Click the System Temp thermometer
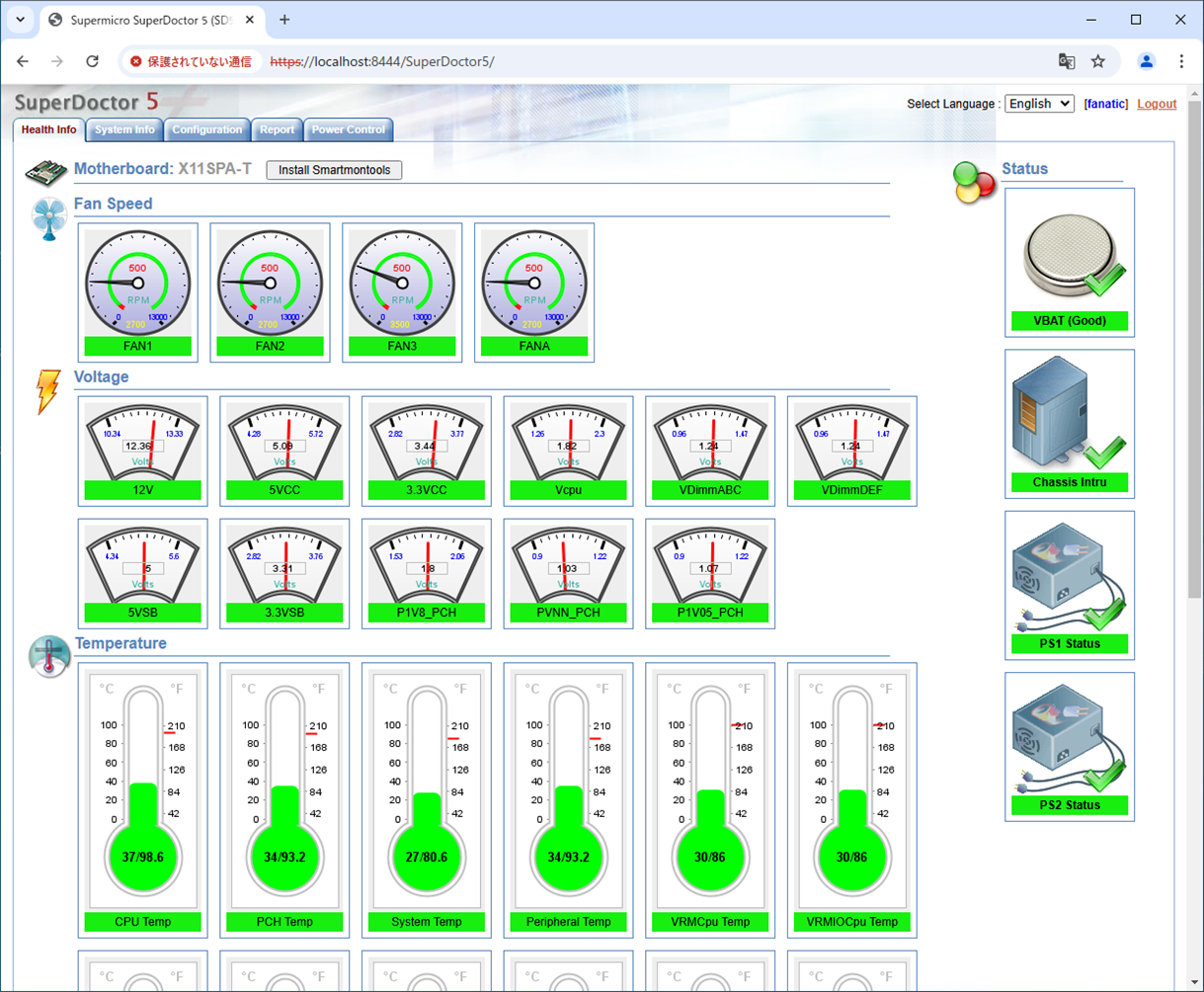Screen dimensions: 1204x992 (x=427, y=799)
